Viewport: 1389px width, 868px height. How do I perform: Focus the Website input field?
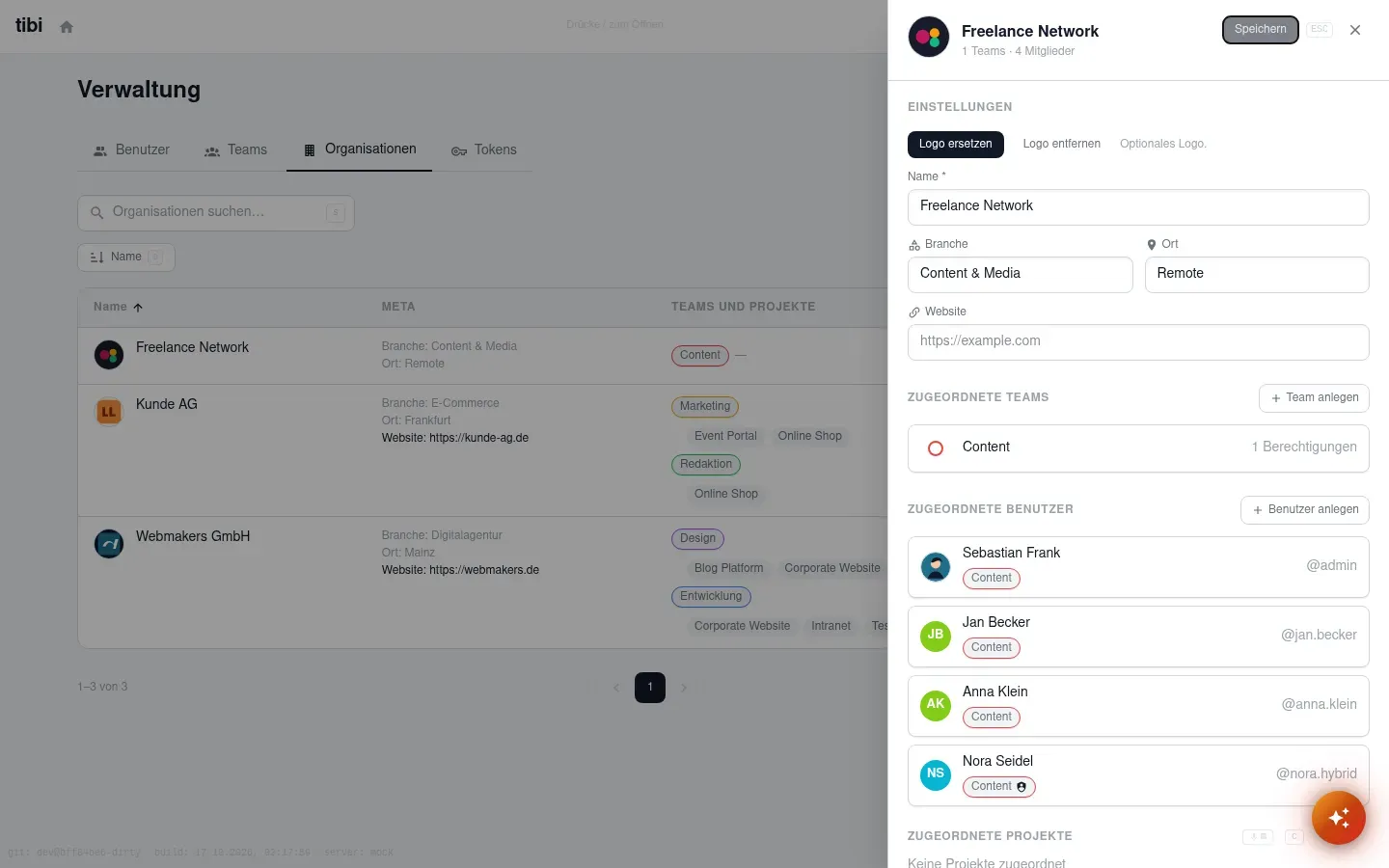1138,342
